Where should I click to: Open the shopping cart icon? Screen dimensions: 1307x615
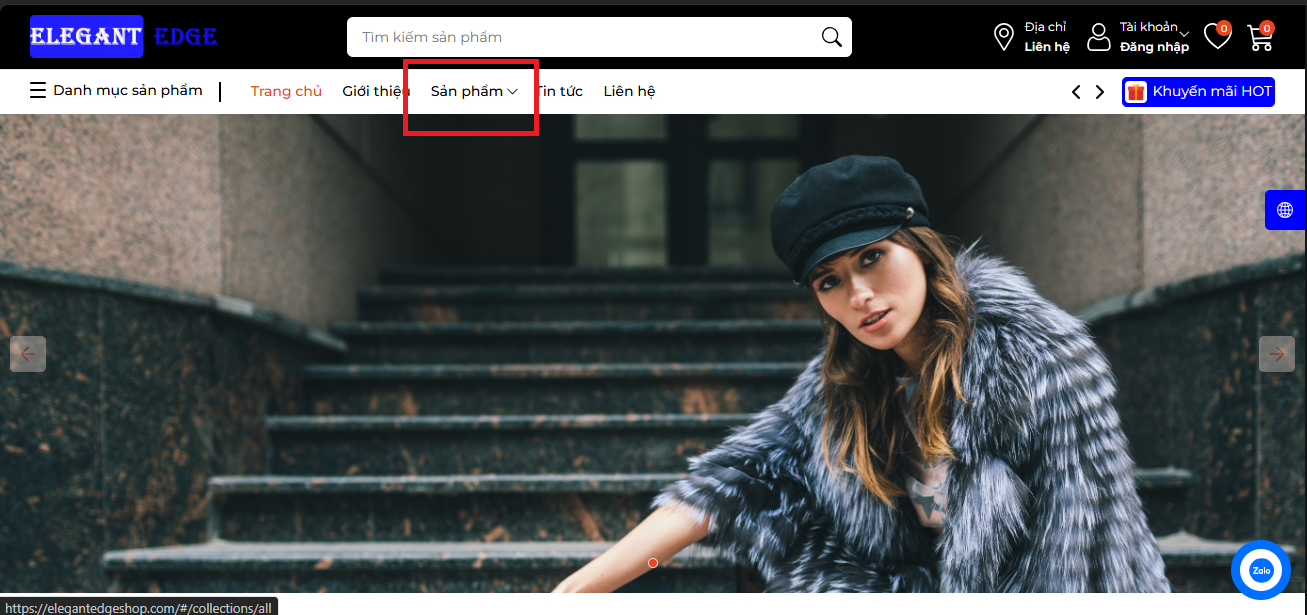click(x=1260, y=38)
